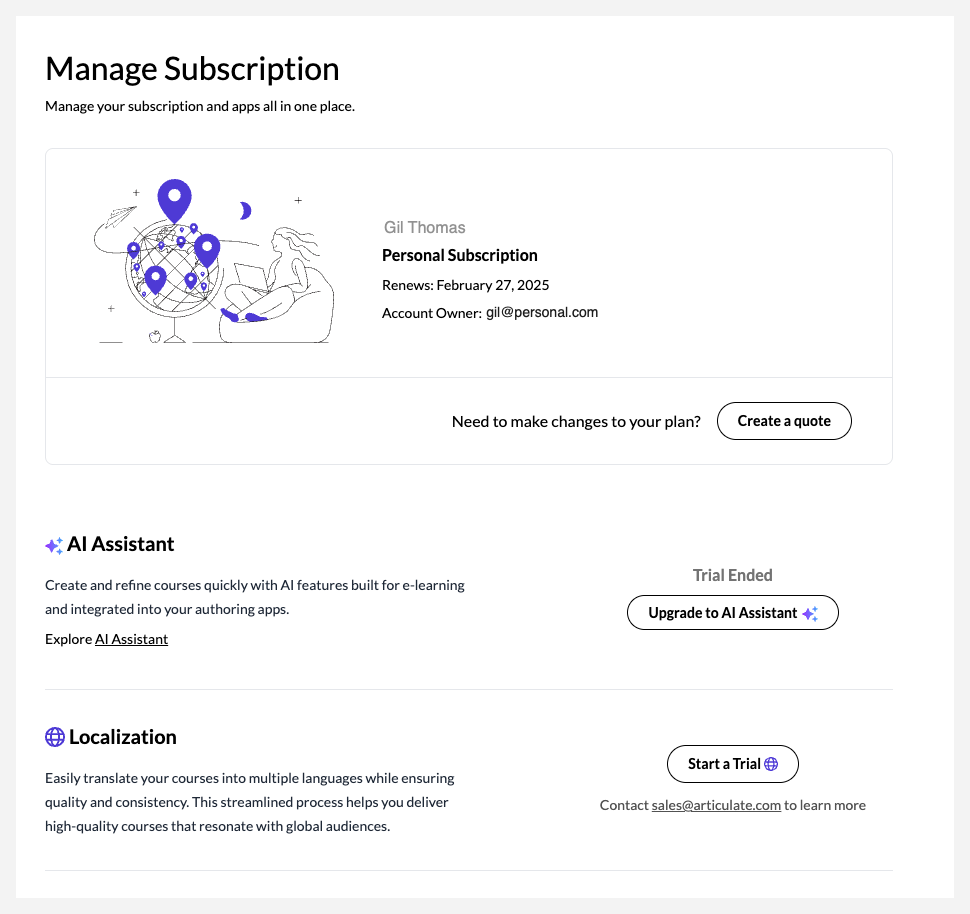Viewport: 970px width, 914px height.
Task: Click globe icon inside Start a Trial button
Action: coord(771,764)
